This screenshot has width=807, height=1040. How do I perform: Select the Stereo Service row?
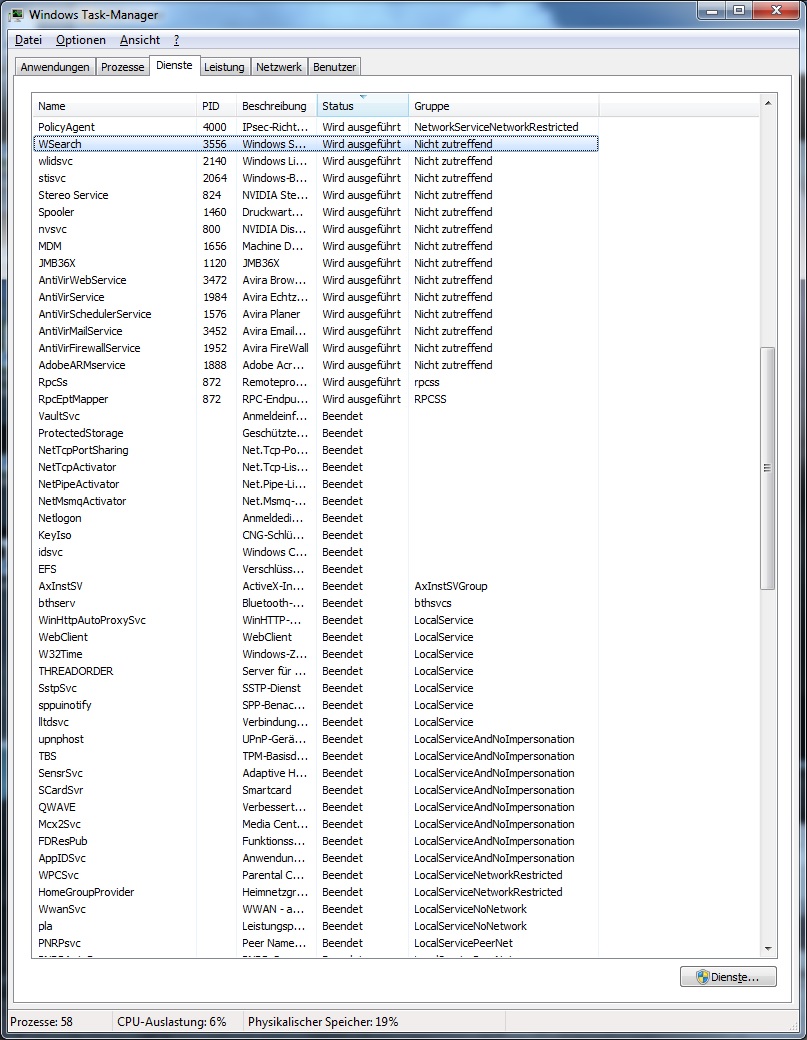(x=316, y=195)
